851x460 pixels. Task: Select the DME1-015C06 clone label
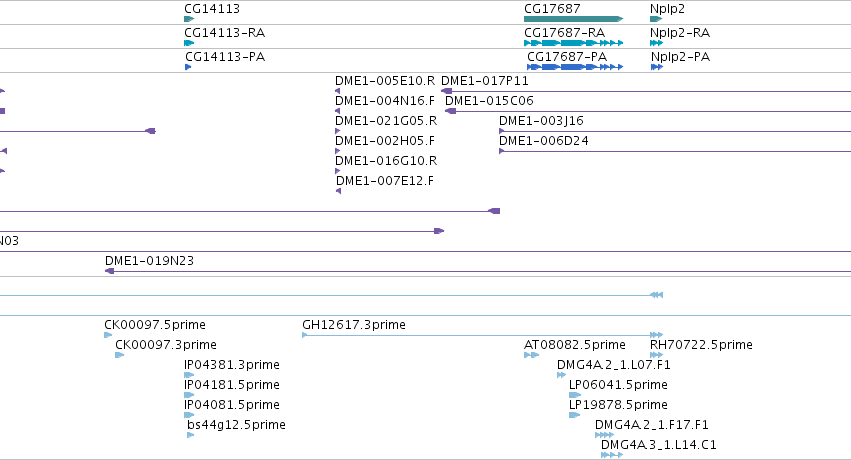(489, 101)
